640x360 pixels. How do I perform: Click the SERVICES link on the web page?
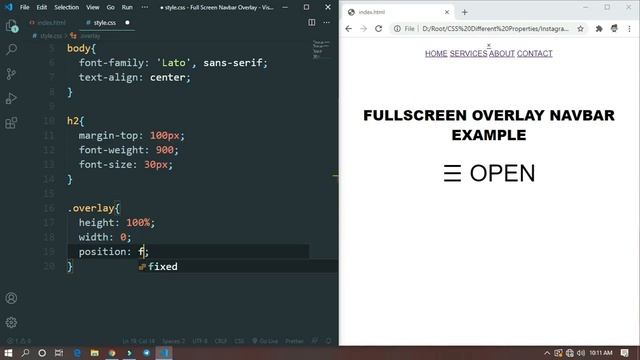468,53
